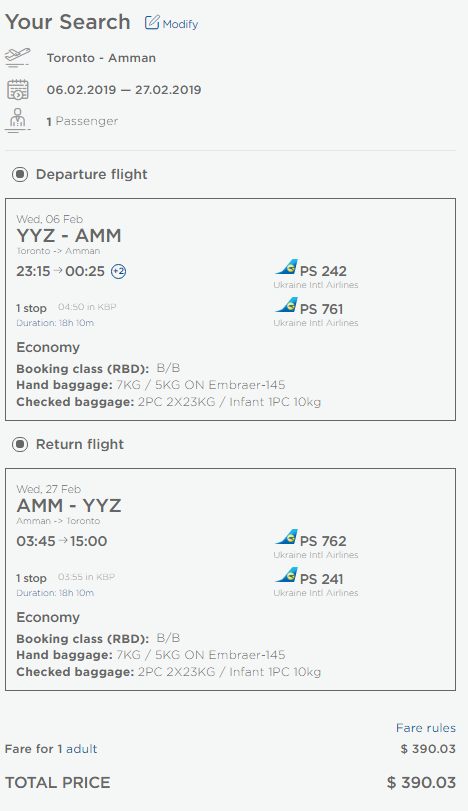Screen dimensions: 468x811
Task: Click the 03:55 in KBP stop detail
Action: 86,577
